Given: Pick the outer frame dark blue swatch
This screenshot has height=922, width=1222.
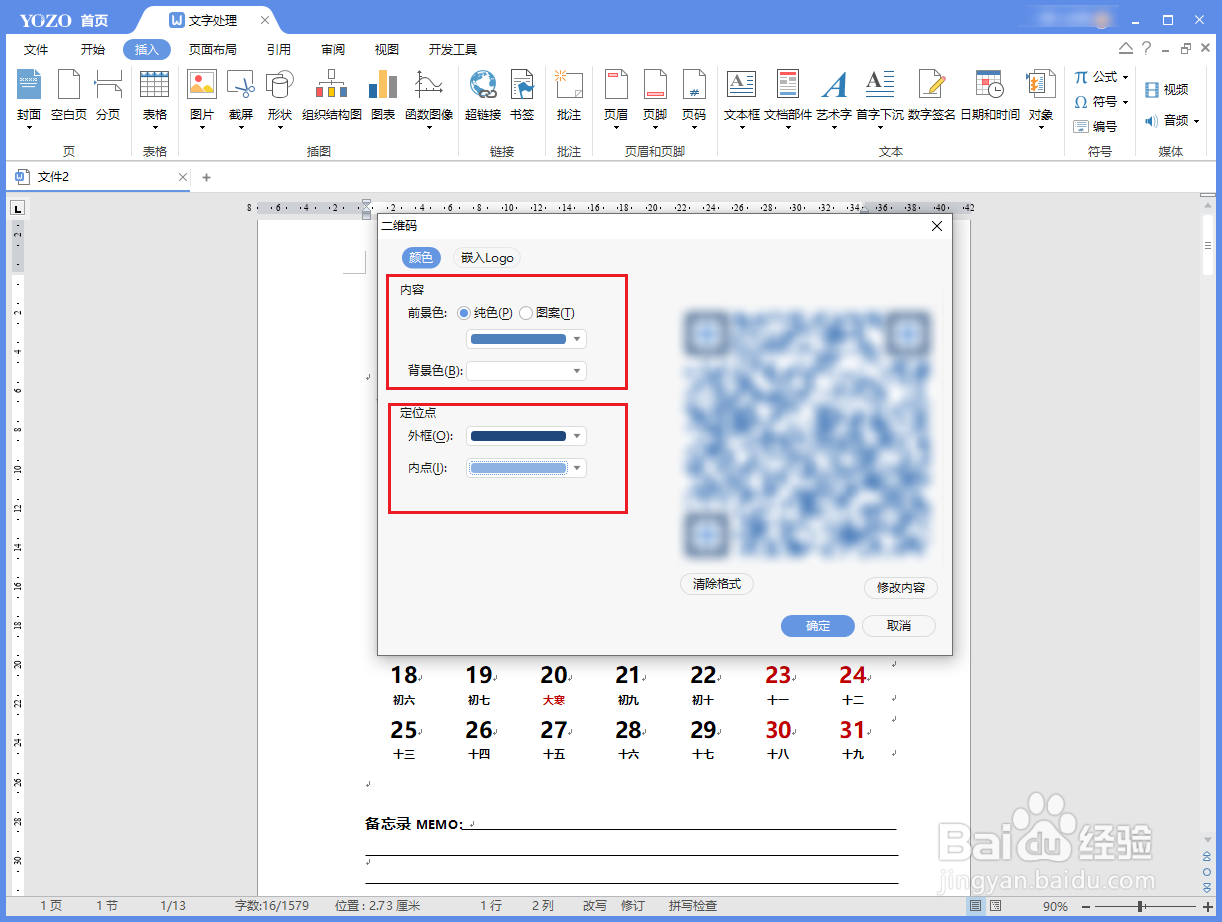Looking at the screenshot, I should [x=518, y=436].
